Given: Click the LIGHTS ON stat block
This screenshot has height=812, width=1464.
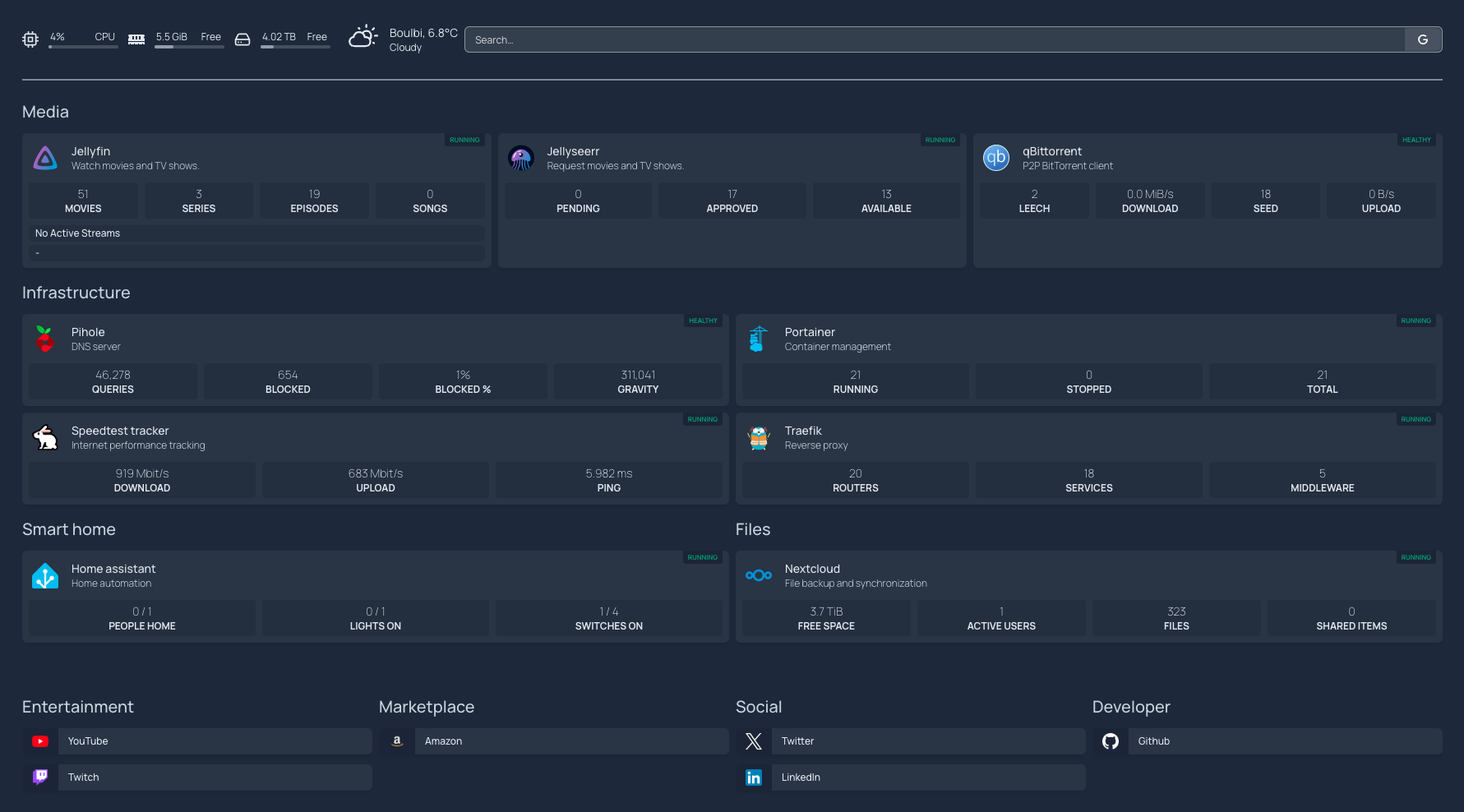Looking at the screenshot, I should pyautogui.click(x=376, y=618).
